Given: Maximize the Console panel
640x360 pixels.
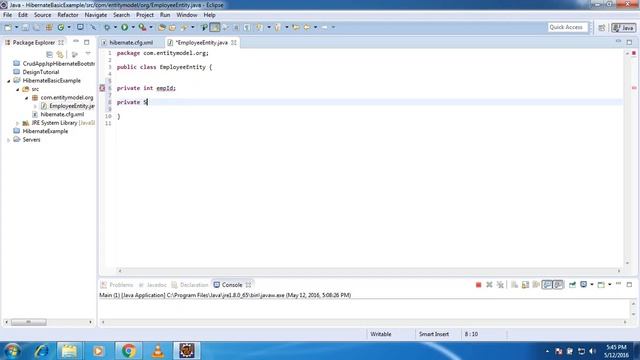Looking at the screenshot, I should tap(629, 284).
